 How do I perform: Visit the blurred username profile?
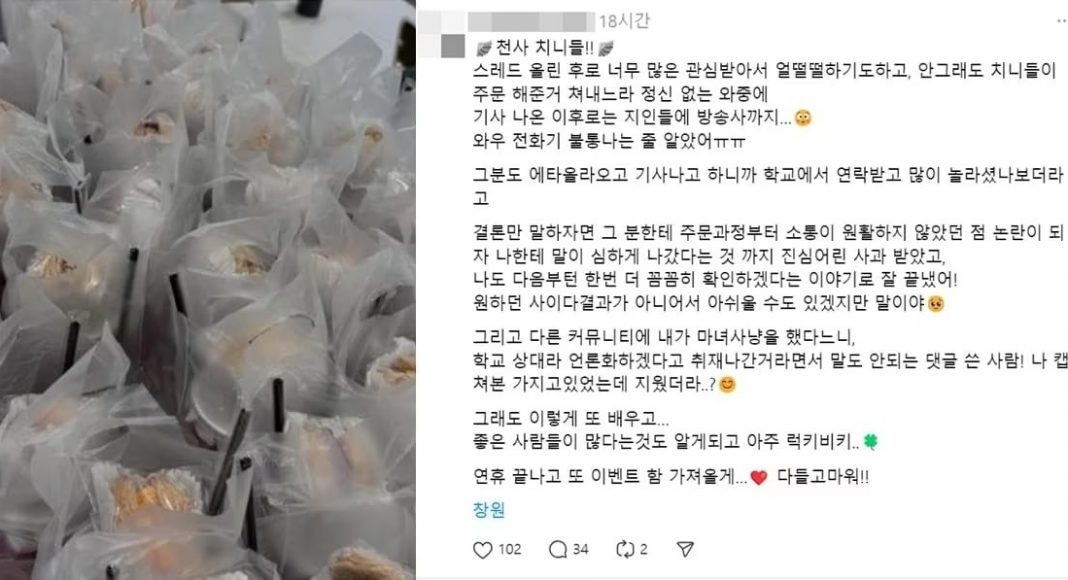click(x=531, y=21)
